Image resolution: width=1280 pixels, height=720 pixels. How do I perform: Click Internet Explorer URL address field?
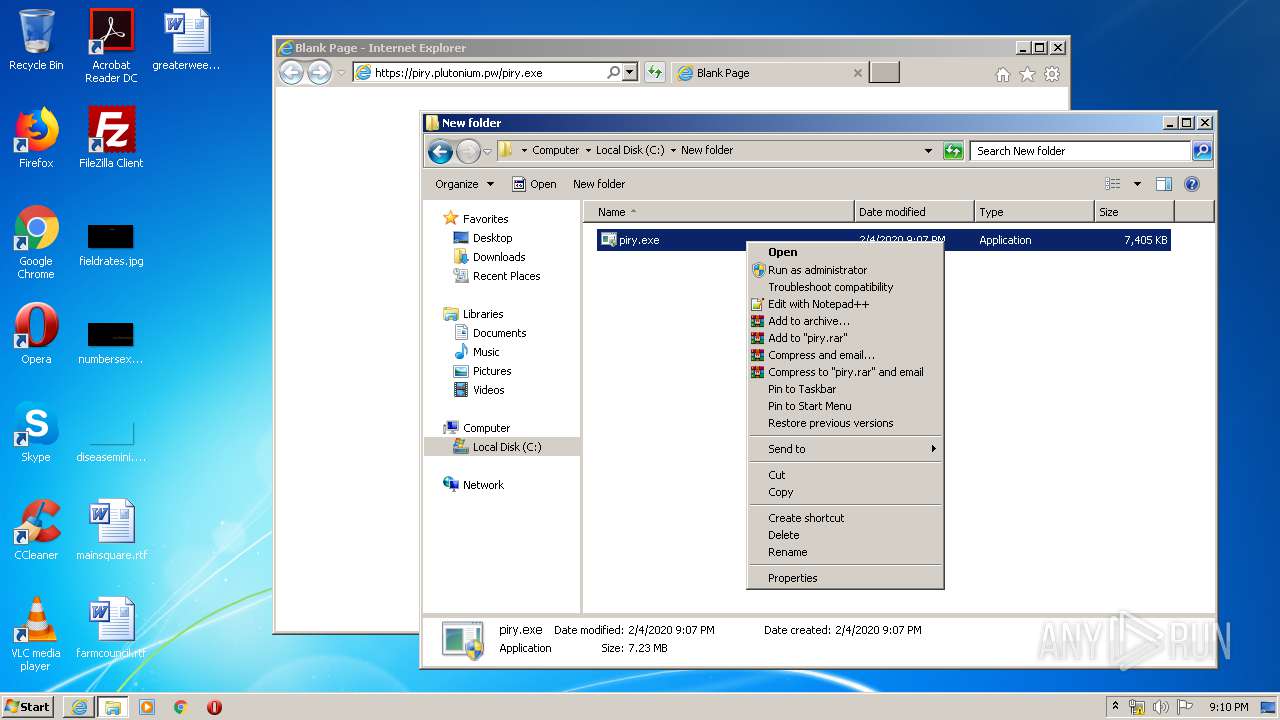tap(480, 72)
